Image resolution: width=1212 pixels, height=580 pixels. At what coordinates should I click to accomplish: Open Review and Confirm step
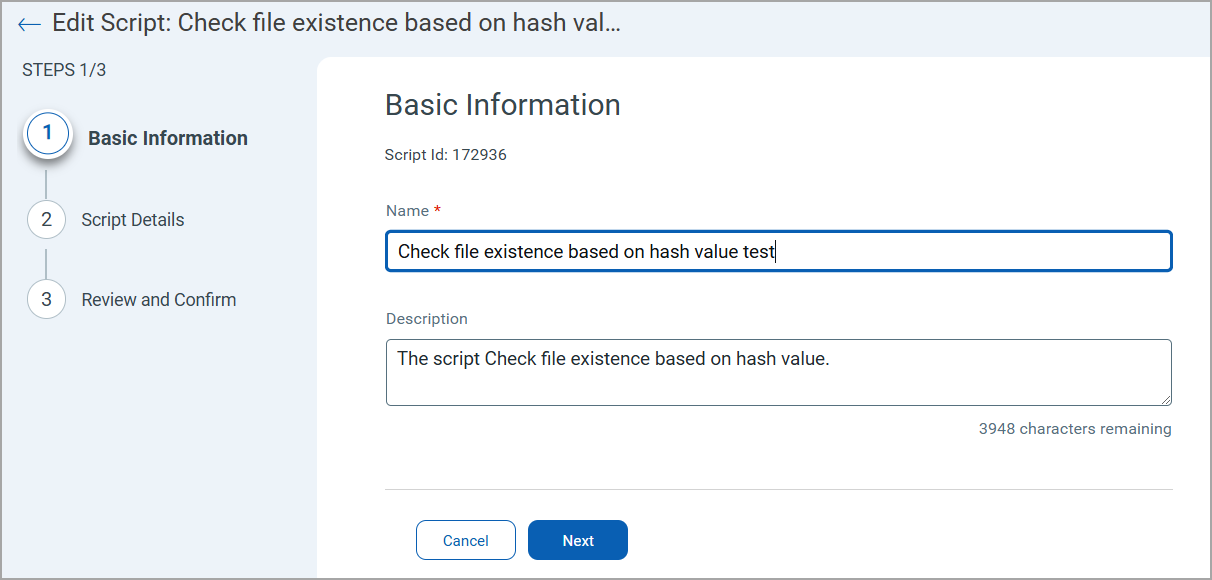point(158,300)
